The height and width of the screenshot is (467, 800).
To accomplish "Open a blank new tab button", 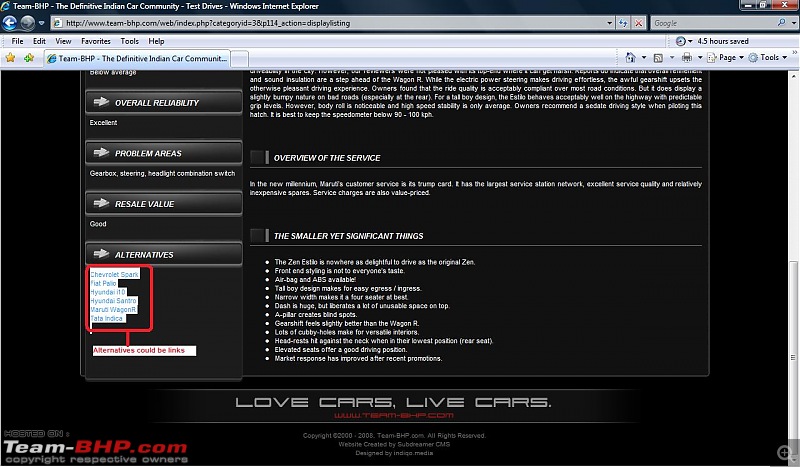I will tap(240, 59).
